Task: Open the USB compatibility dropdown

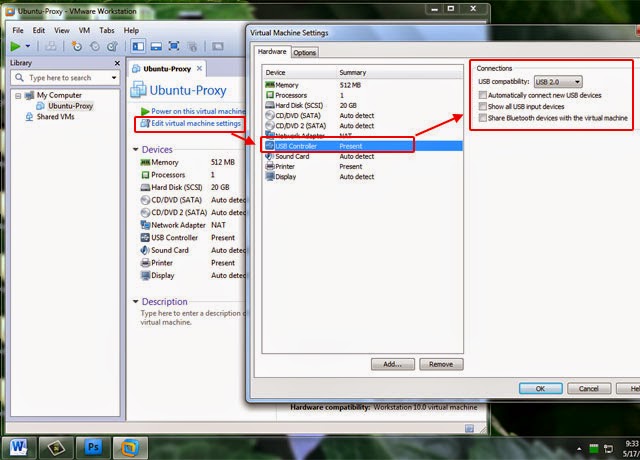Action: coord(558,82)
